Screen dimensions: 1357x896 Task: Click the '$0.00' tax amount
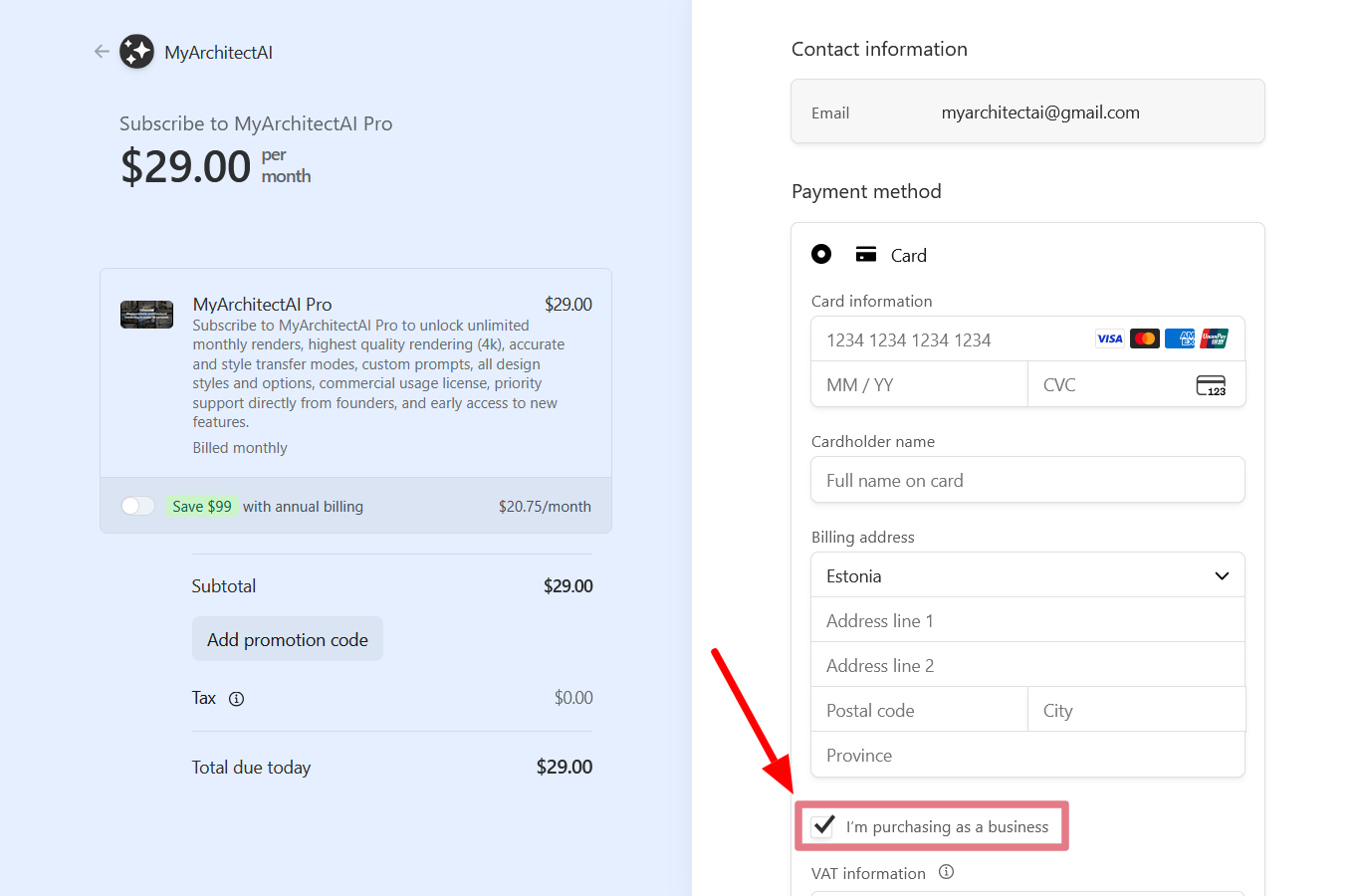coord(573,698)
